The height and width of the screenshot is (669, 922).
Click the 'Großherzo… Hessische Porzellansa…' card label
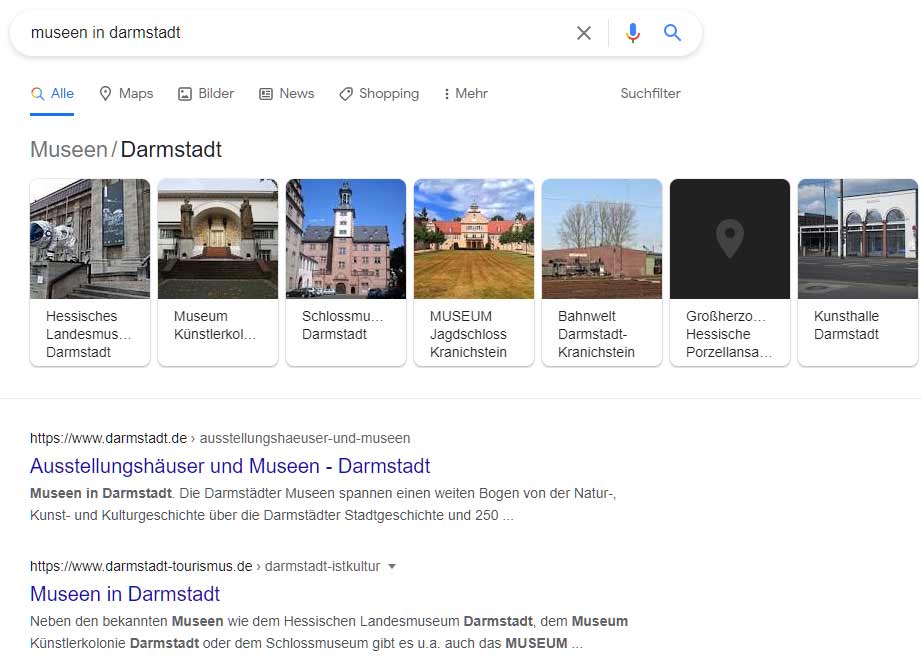(729, 334)
